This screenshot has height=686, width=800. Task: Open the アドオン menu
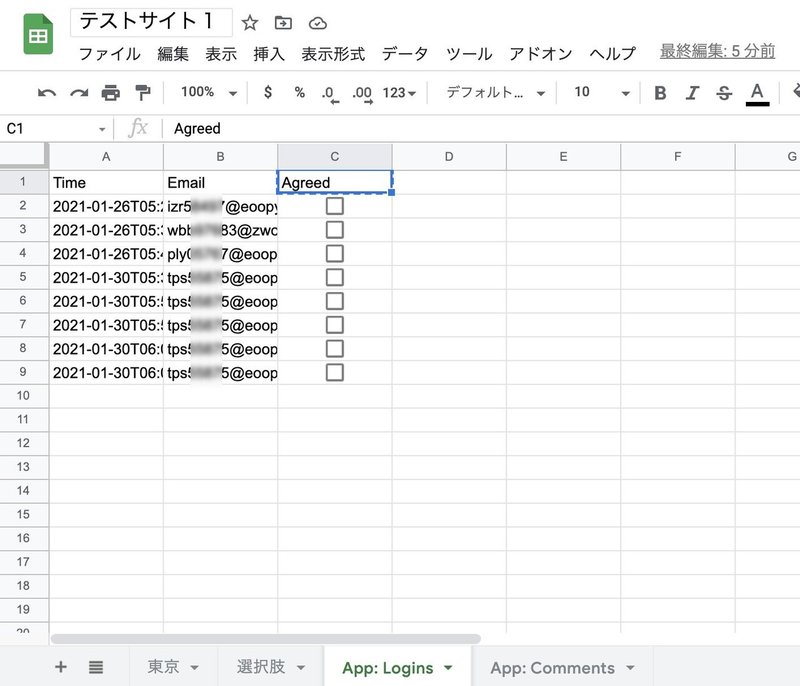[x=541, y=54]
